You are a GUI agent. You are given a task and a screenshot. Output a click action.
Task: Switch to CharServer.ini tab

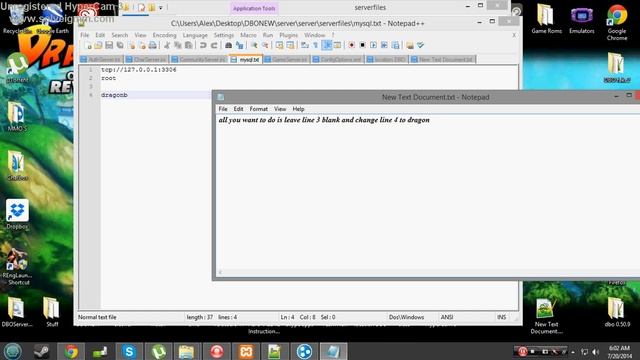(x=146, y=60)
